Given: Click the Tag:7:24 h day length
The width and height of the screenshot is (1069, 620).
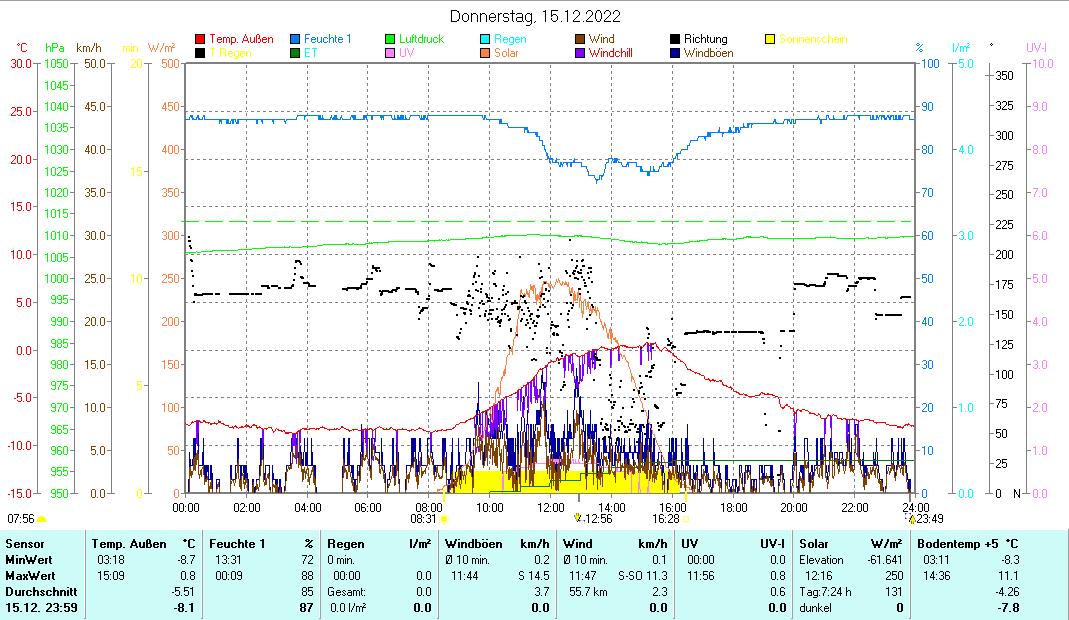Looking at the screenshot, I should 825,591.
